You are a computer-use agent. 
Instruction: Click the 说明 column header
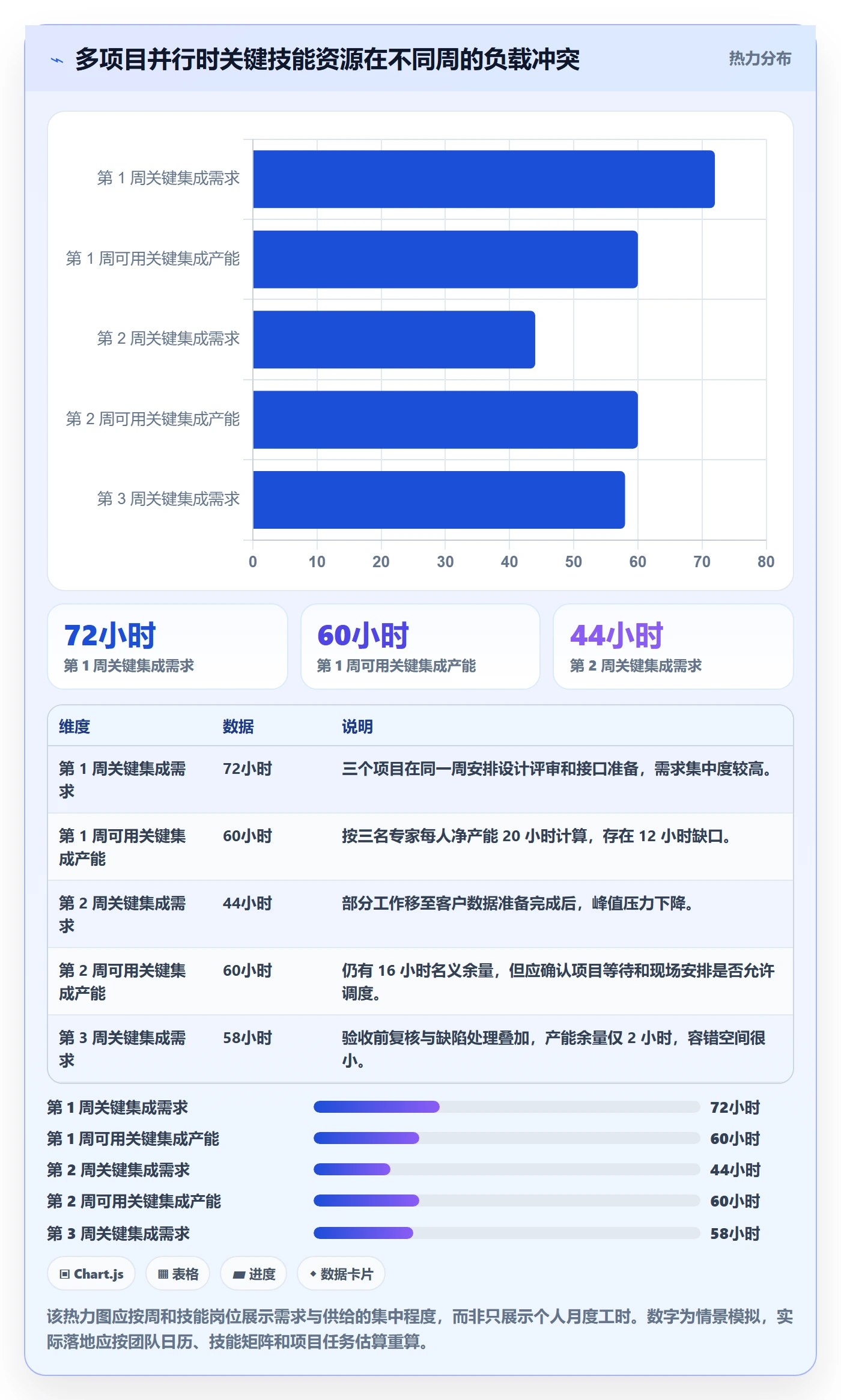point(357,726)
